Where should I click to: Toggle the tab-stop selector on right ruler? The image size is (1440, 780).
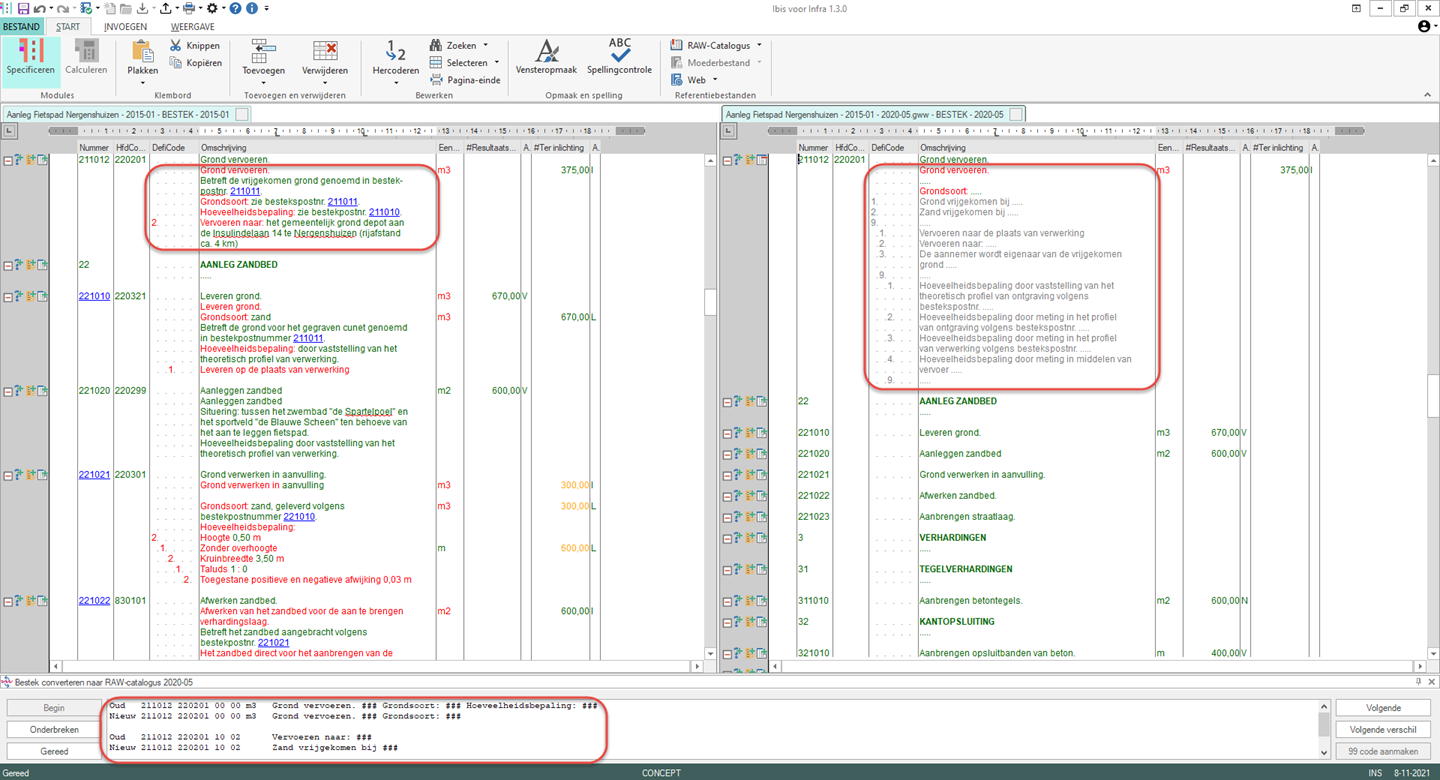[728, 131]
